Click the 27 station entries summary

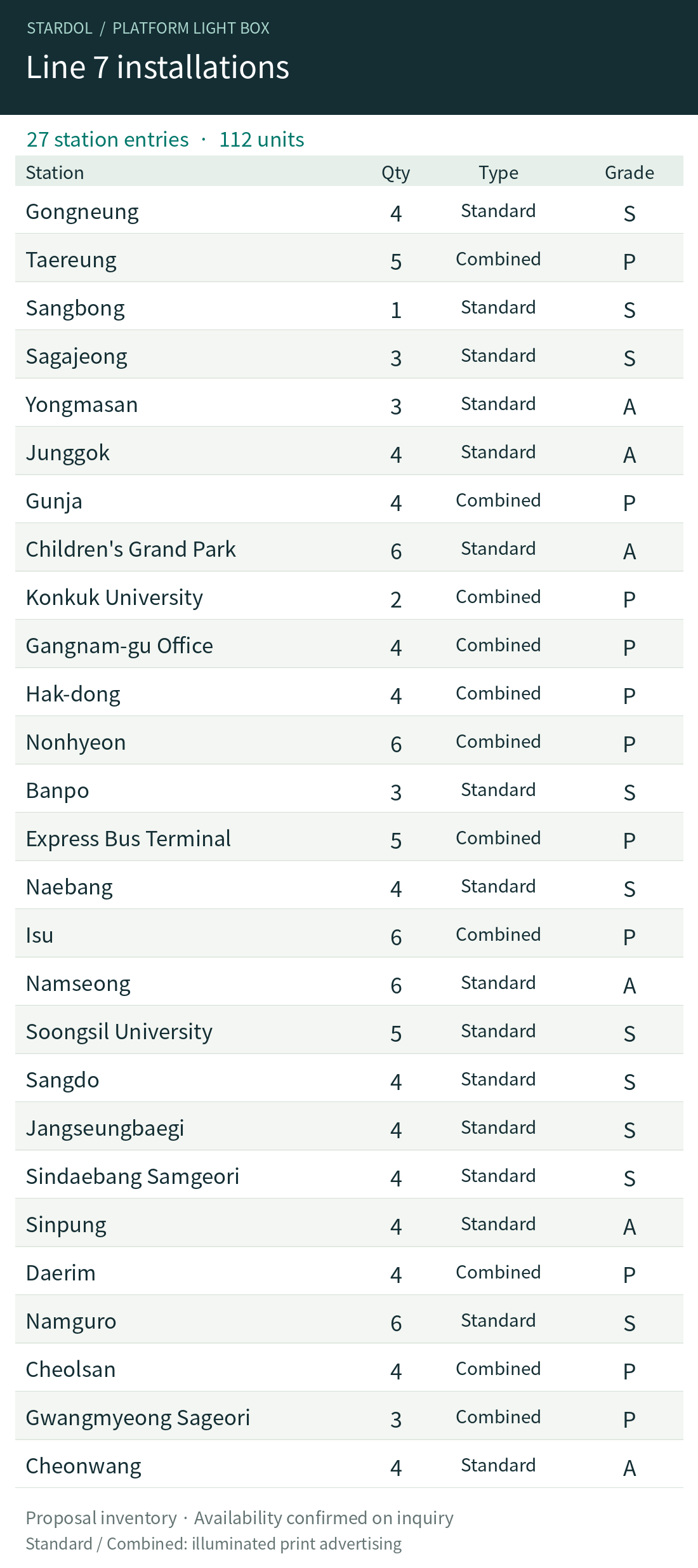tap(108, 140)
